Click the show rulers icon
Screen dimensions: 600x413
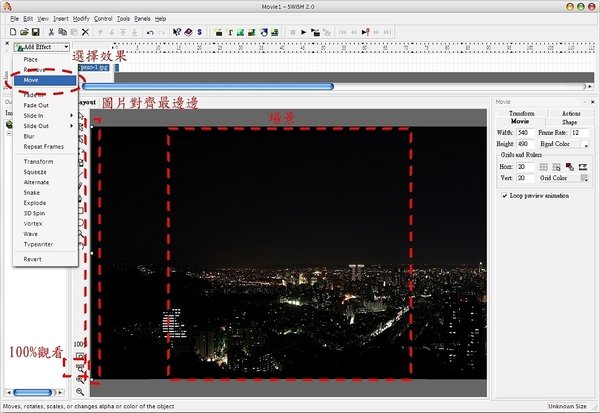582,167
